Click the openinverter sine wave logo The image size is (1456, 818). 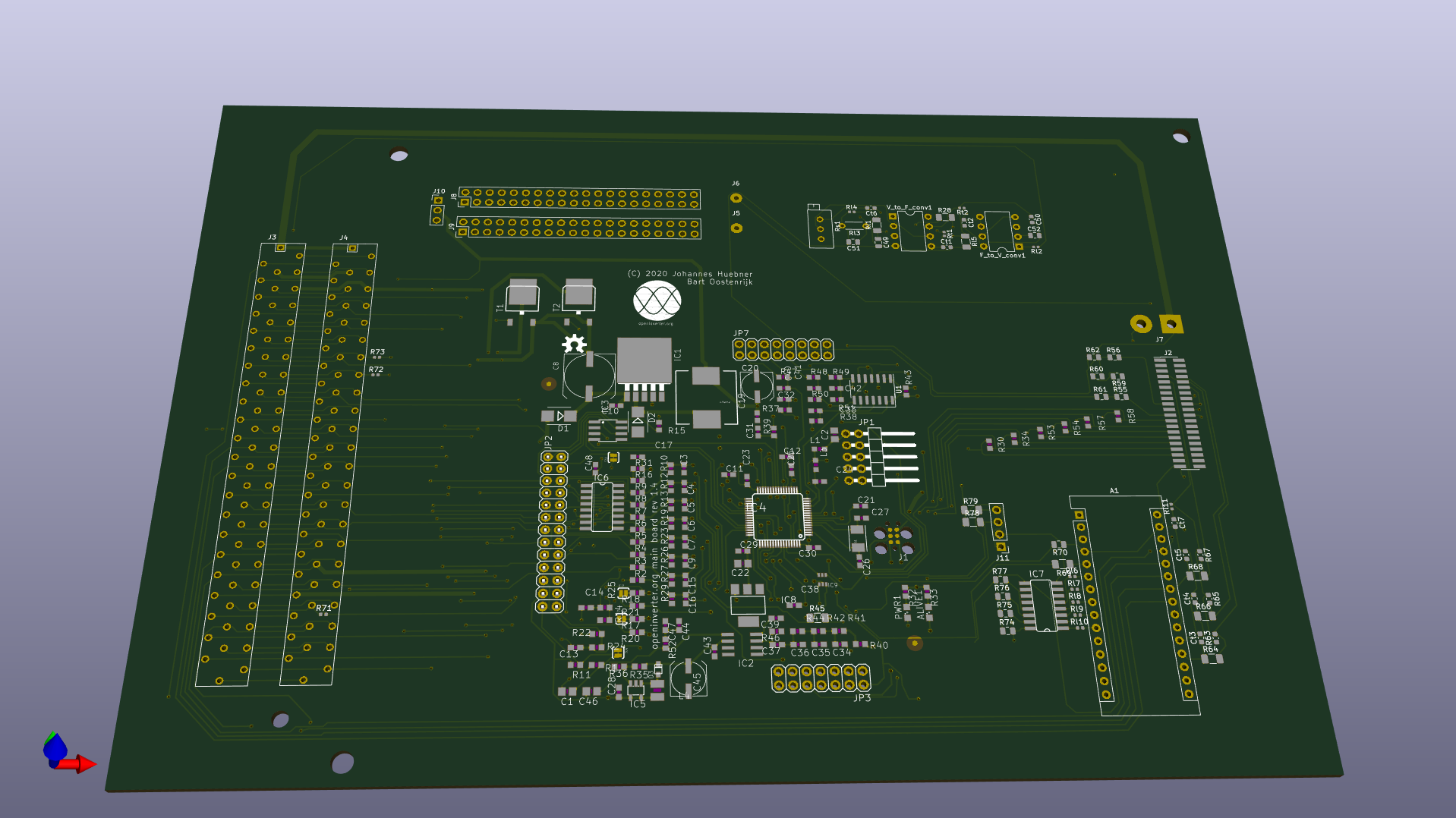(657, 301)
